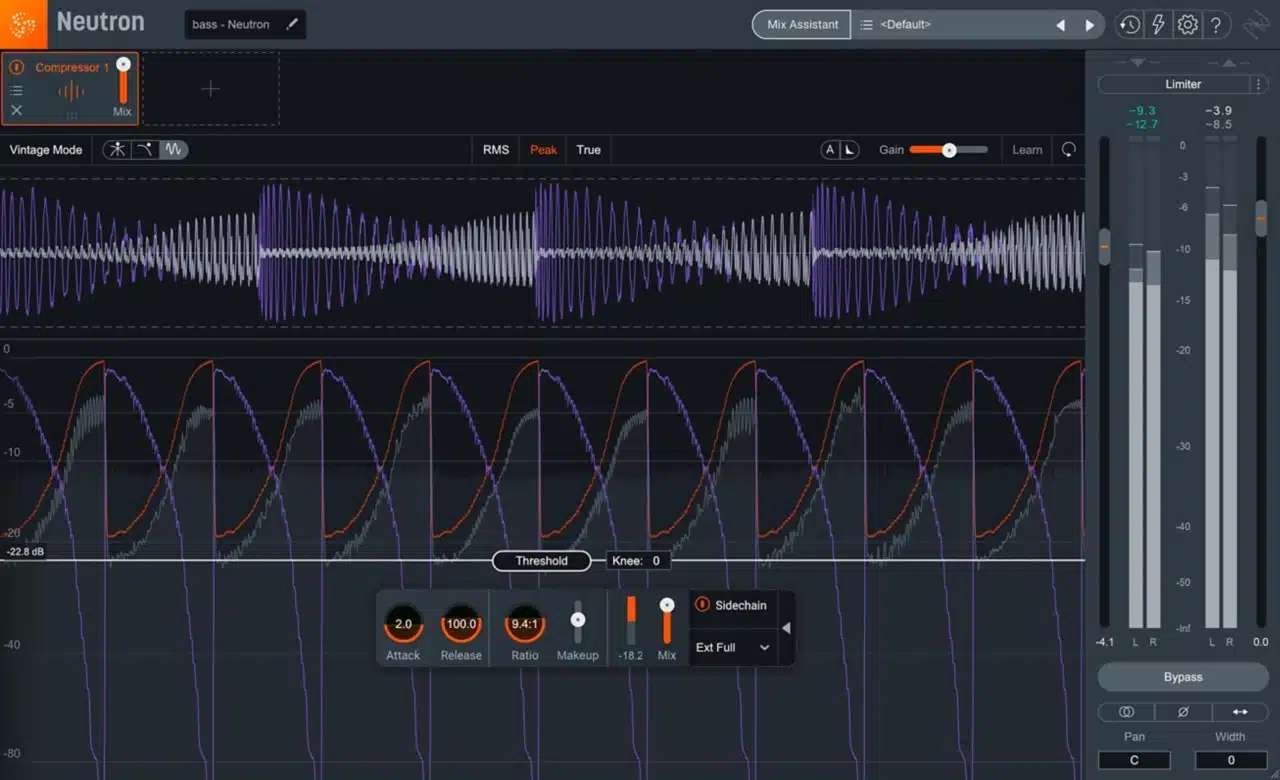1280x780 pixels.
Task: Click the Threshold handle label
Action: pyautogui.click(x=541, y=561)
